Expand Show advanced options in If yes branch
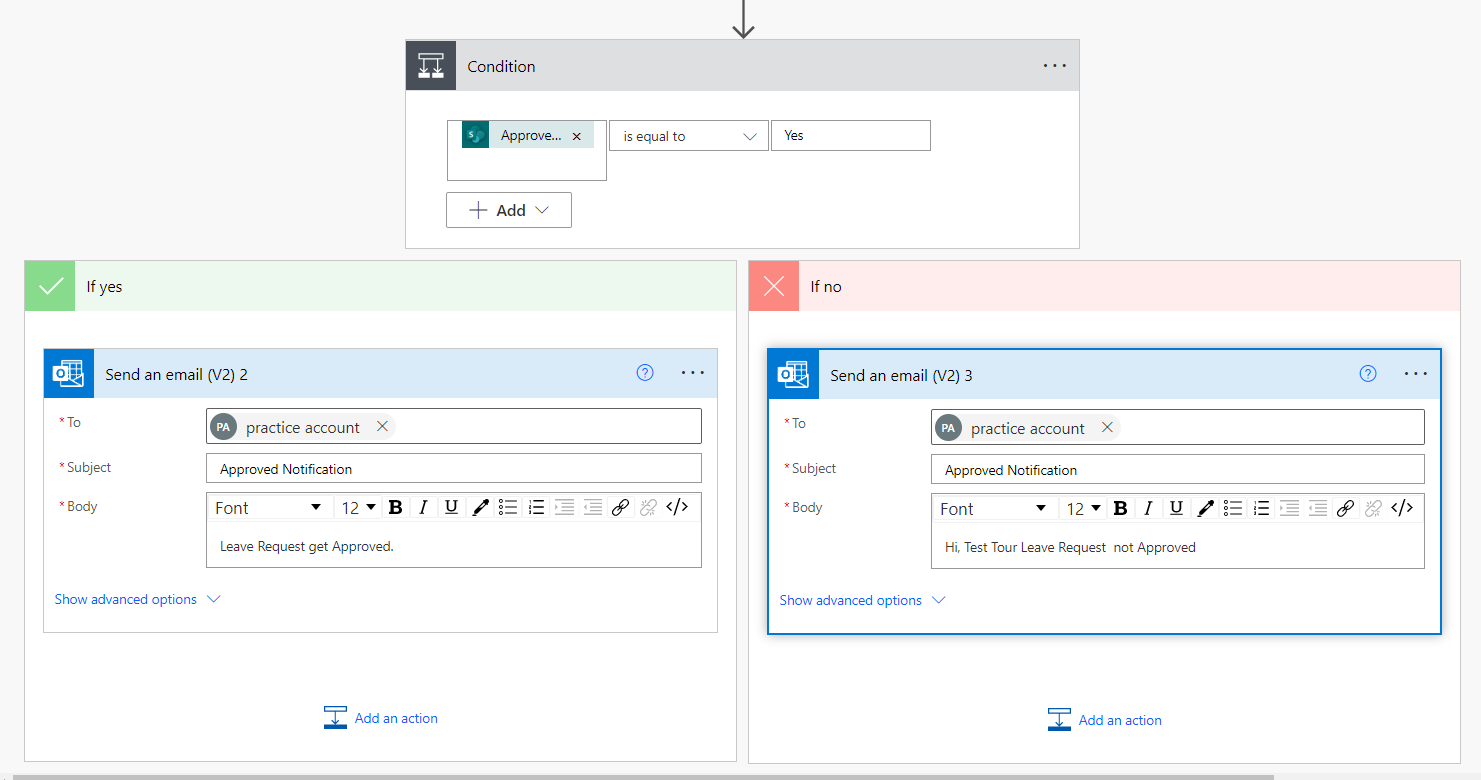 pyautogui.click(x=137, y=599)
